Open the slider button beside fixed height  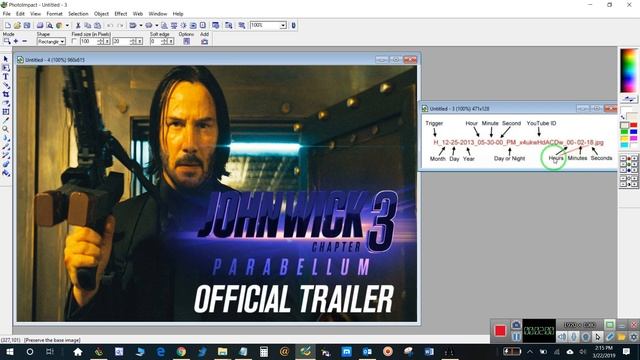coord(140,42)
